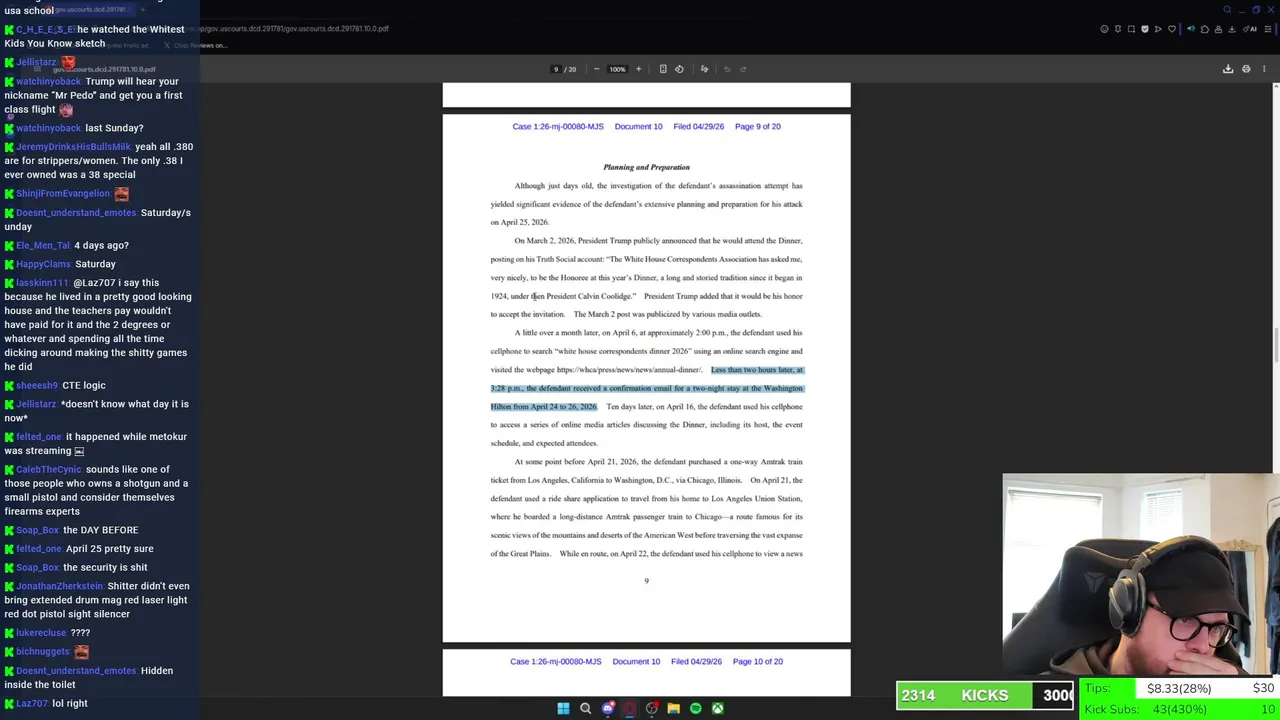Click 'Page 9 of 20' header text

coord(757,127)
